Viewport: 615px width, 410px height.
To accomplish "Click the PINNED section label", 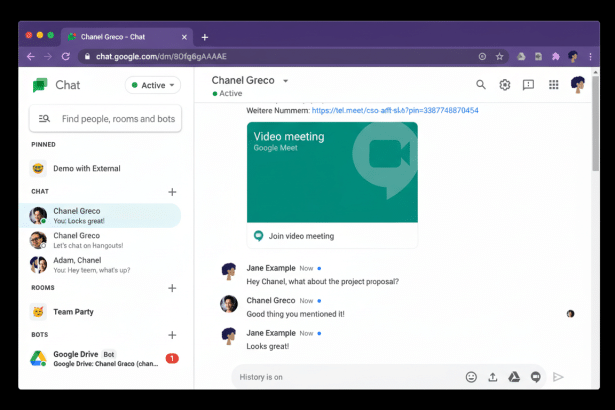I will [43, 144].
